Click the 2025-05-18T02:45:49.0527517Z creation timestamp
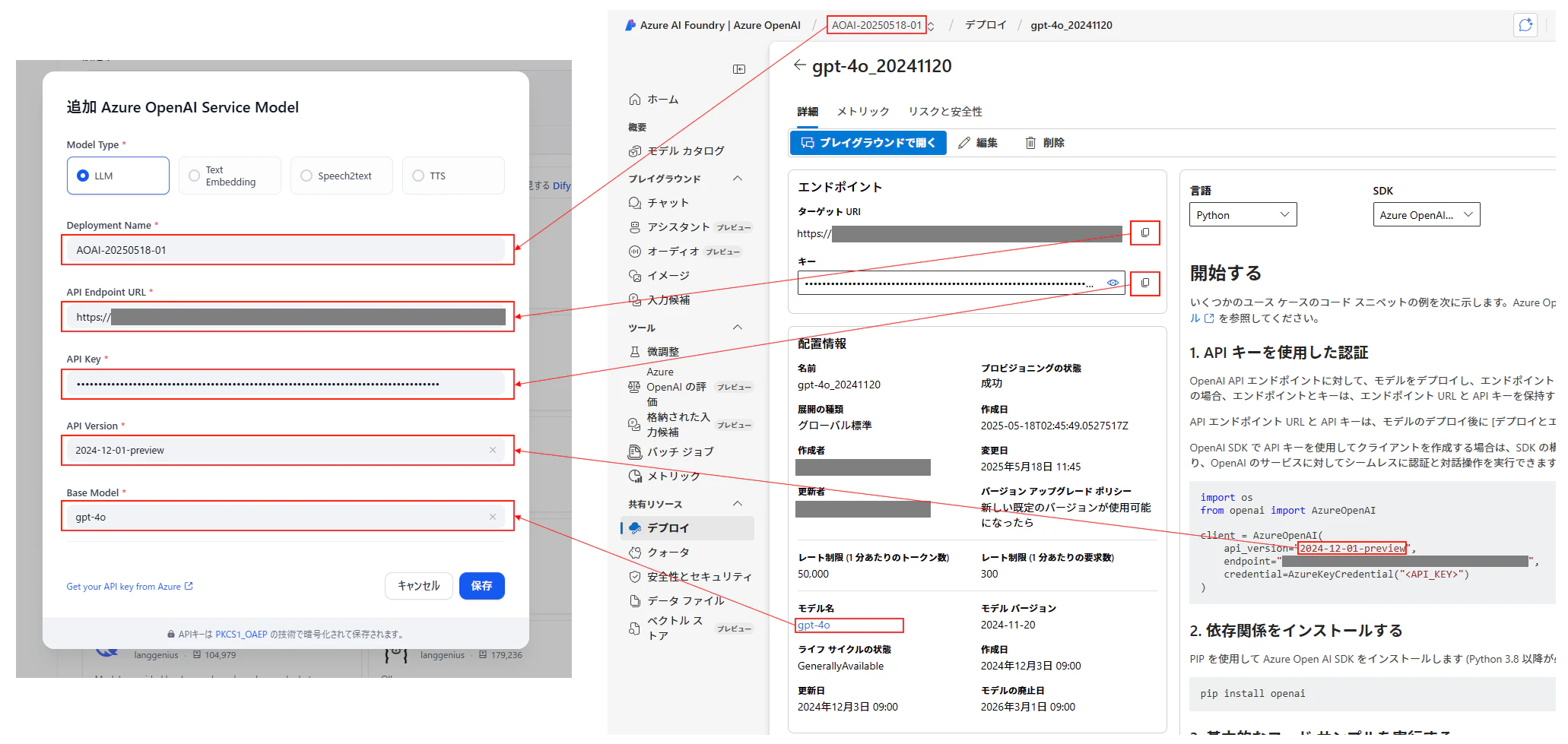This screenshot has height=744, width=1568. click(x=1054, y=426)
